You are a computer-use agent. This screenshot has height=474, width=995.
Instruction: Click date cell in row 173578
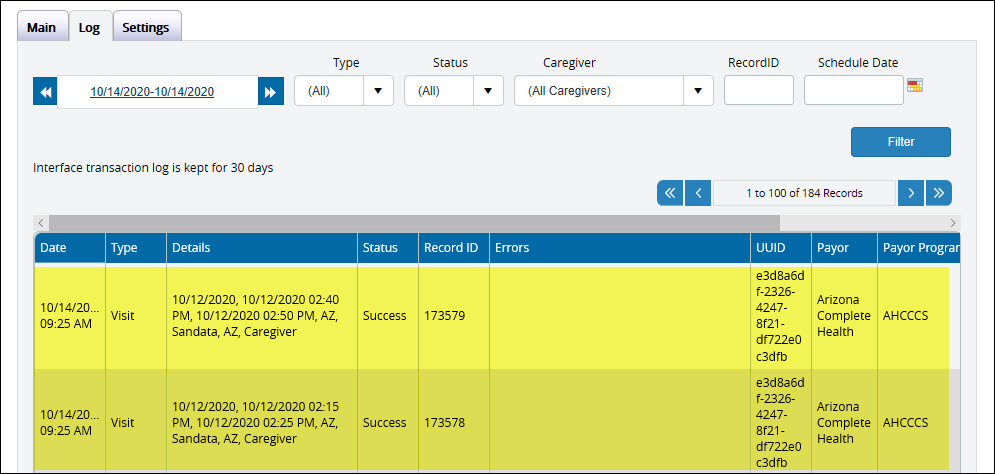70,423
